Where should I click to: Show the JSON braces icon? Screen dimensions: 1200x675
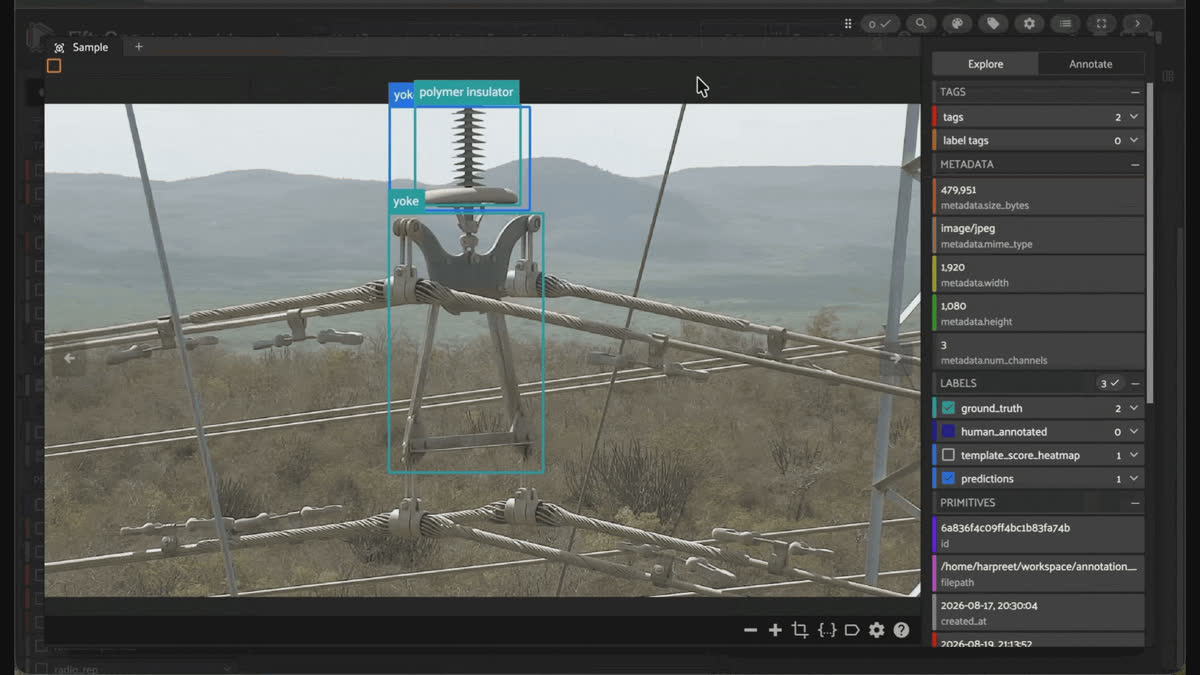827,630
